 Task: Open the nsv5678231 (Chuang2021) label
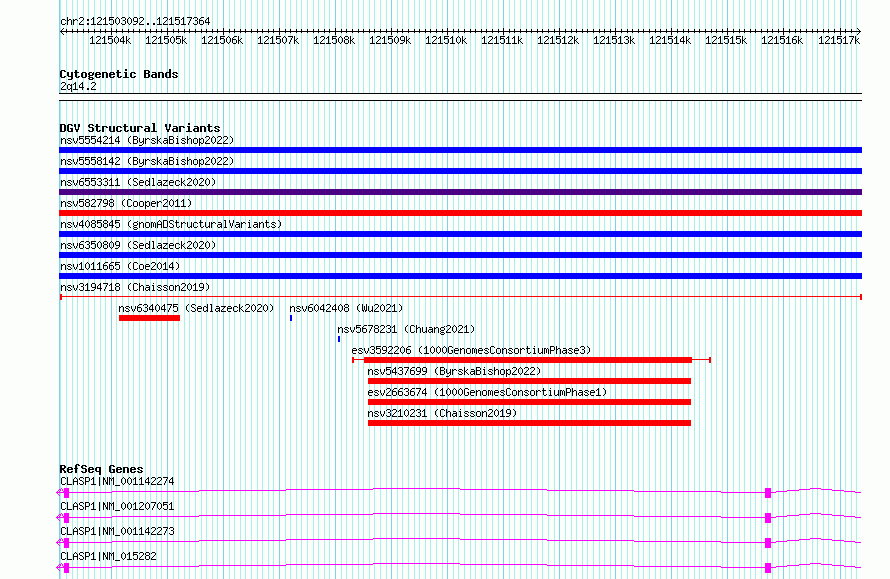[406, 329]
